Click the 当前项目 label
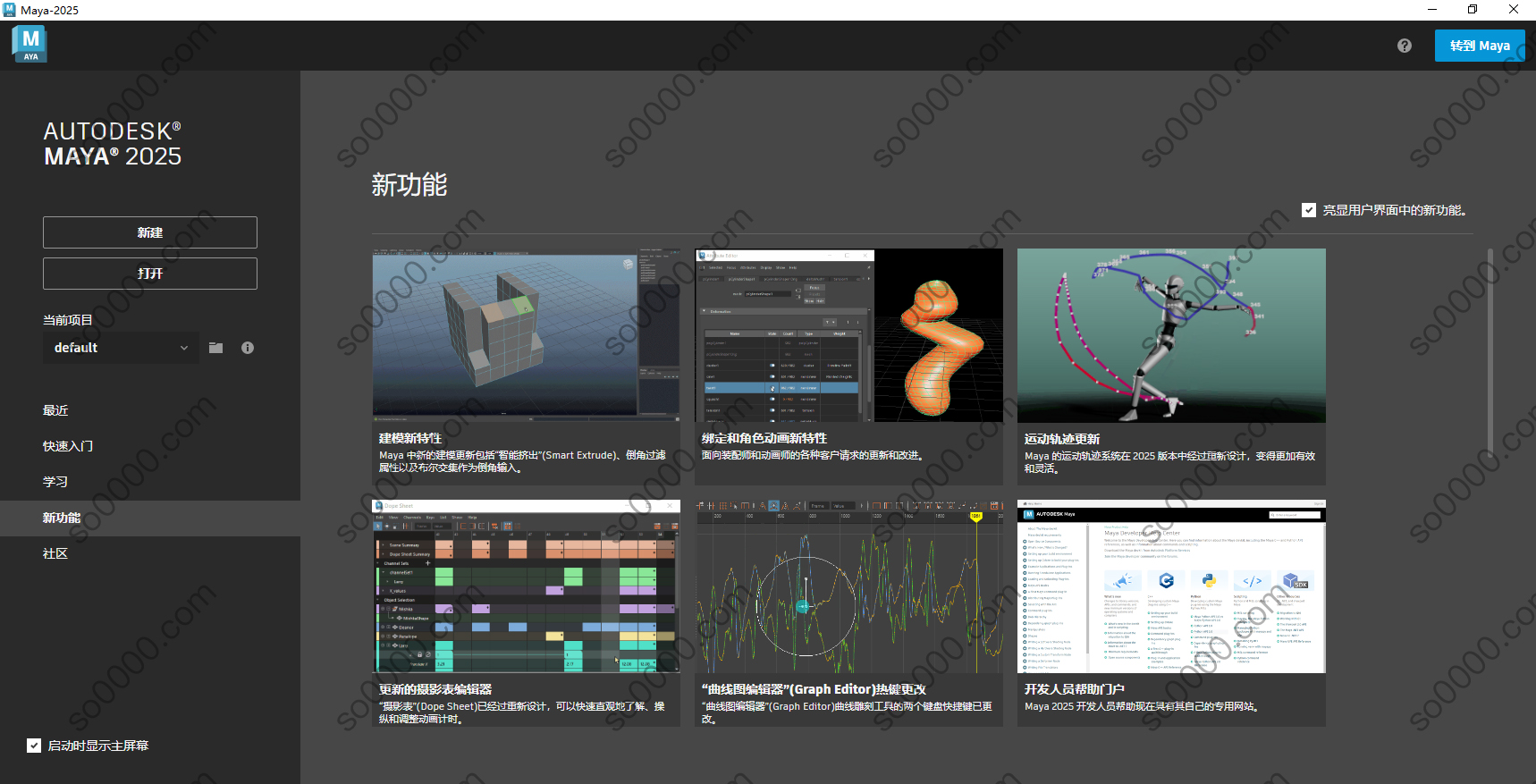 pos(68,320)
